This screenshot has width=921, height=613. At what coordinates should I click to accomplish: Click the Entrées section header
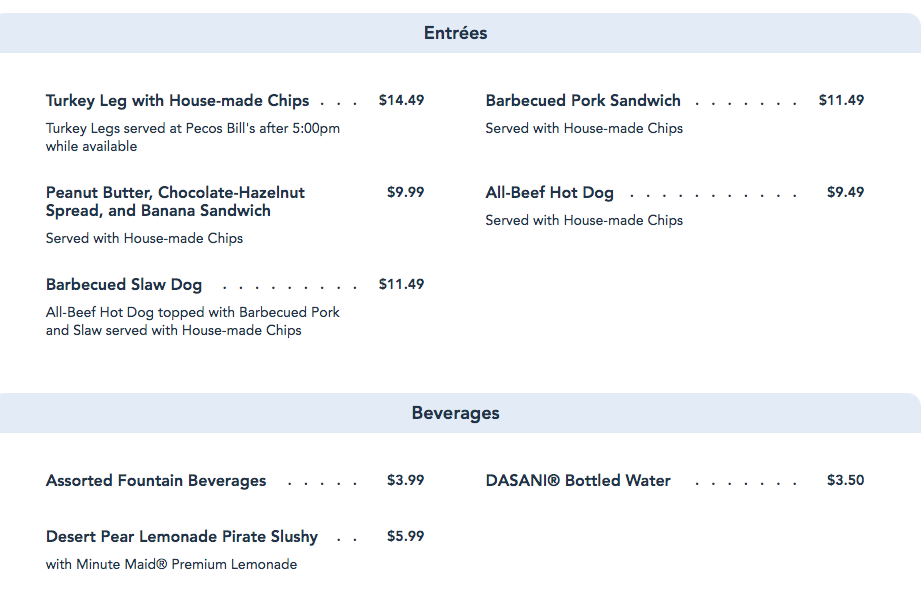pos(455,33)
